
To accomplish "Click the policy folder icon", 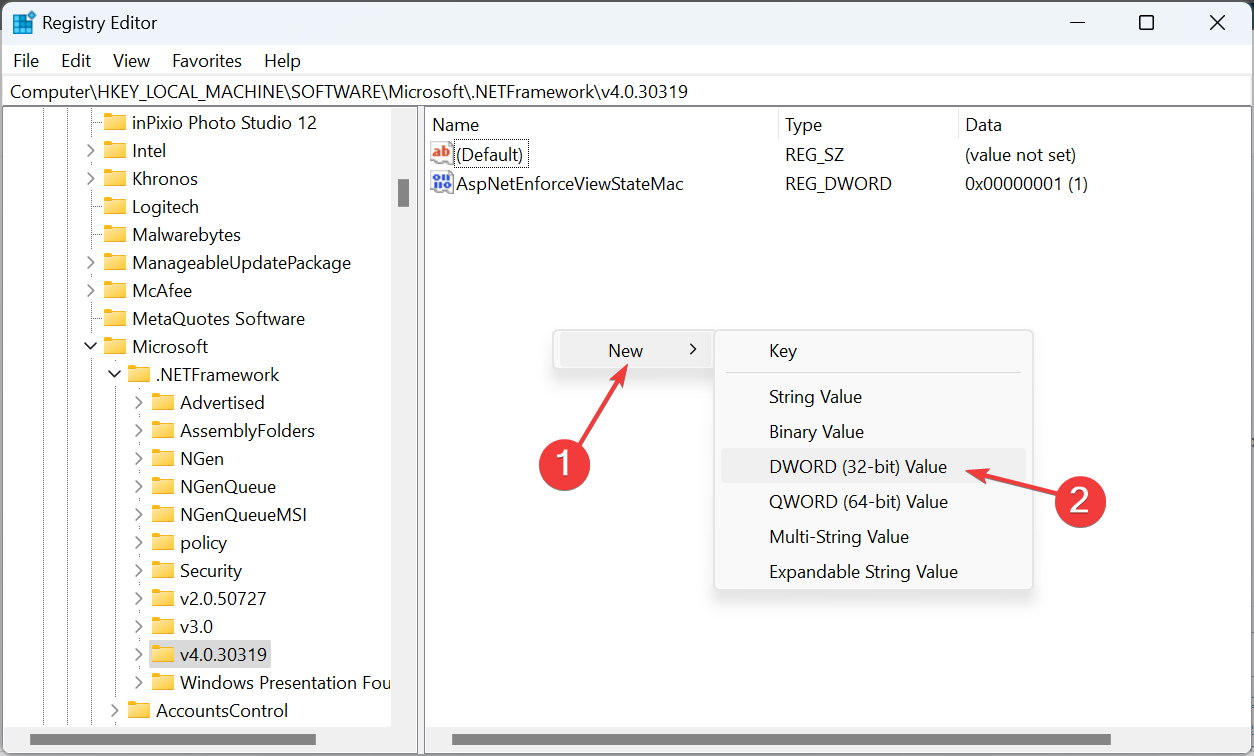I will 162,542.
